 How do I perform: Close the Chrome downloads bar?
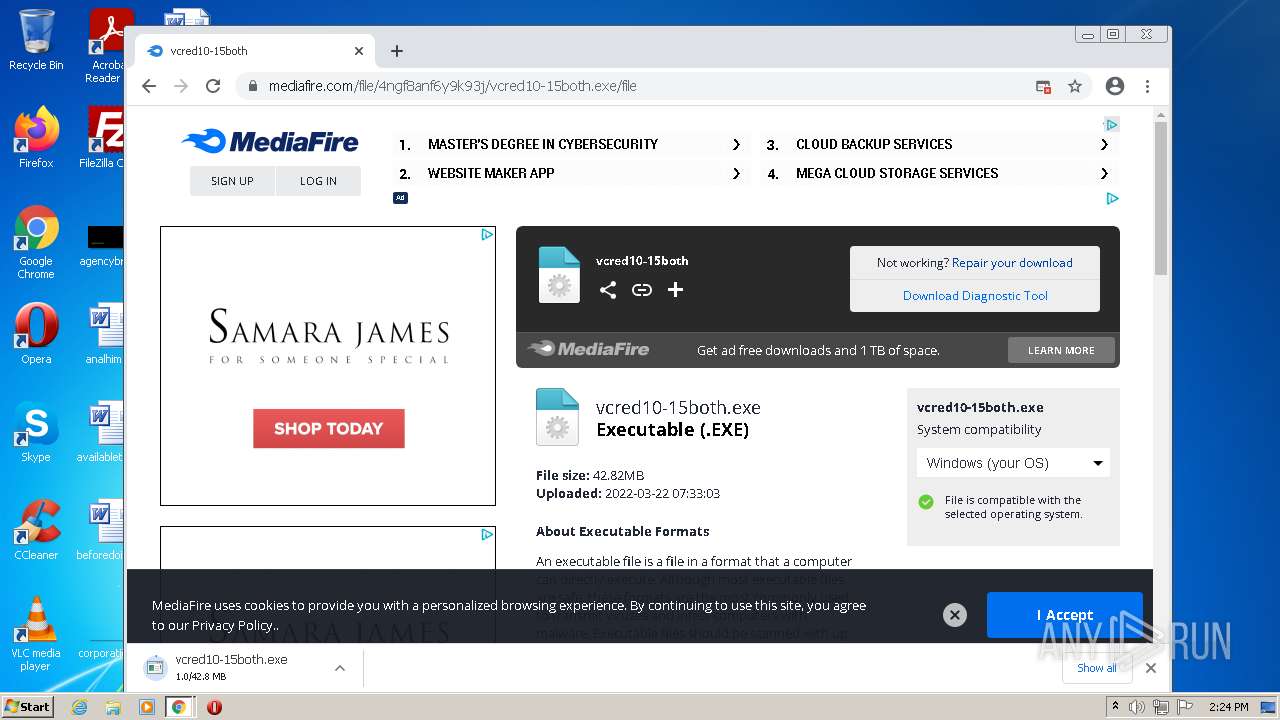click(1151, 668)
